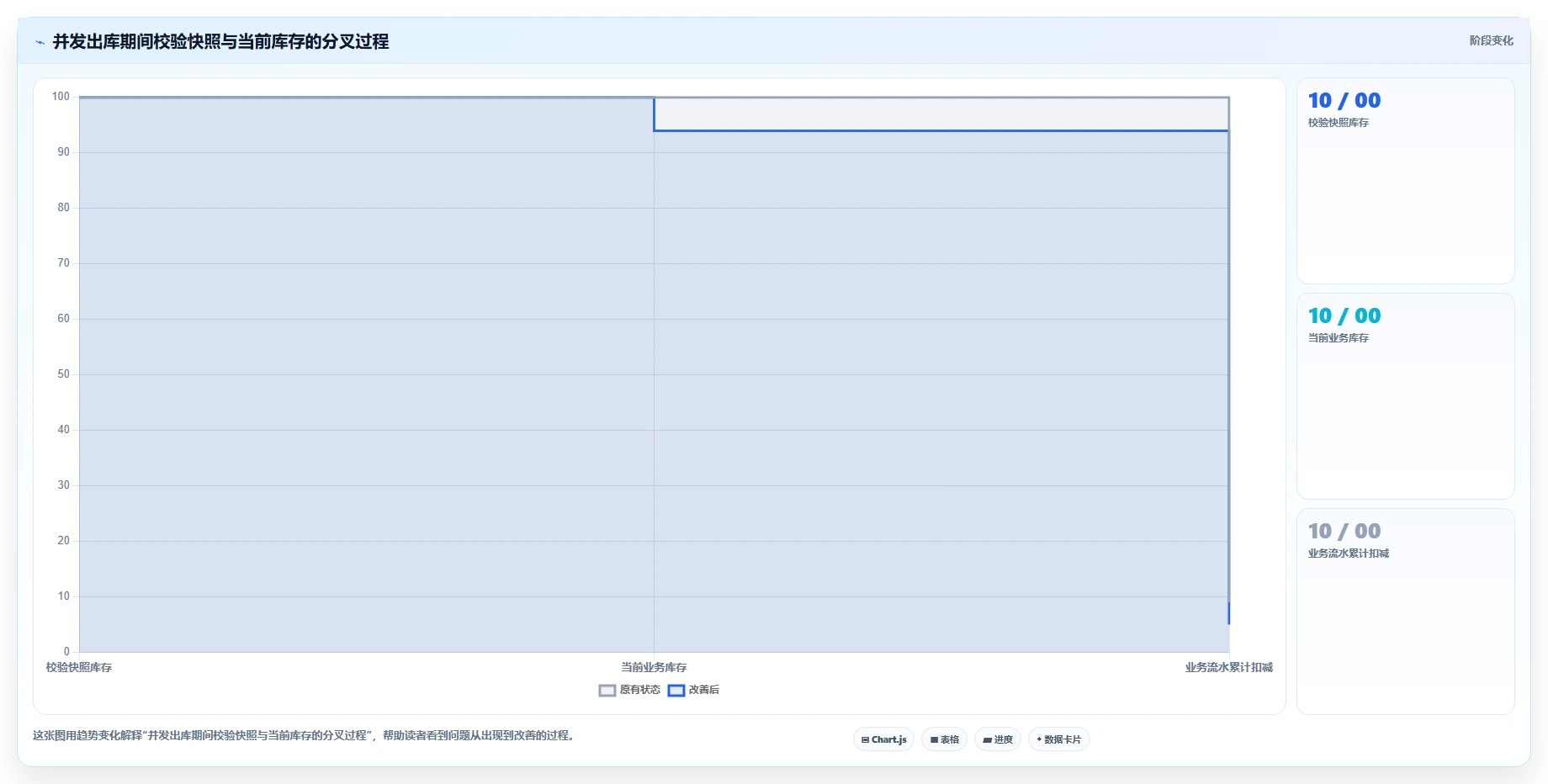This screenshot has width=1548, height=784.
Task: Click x-axis label 校验快照库存
Action: tap(79, 667)
